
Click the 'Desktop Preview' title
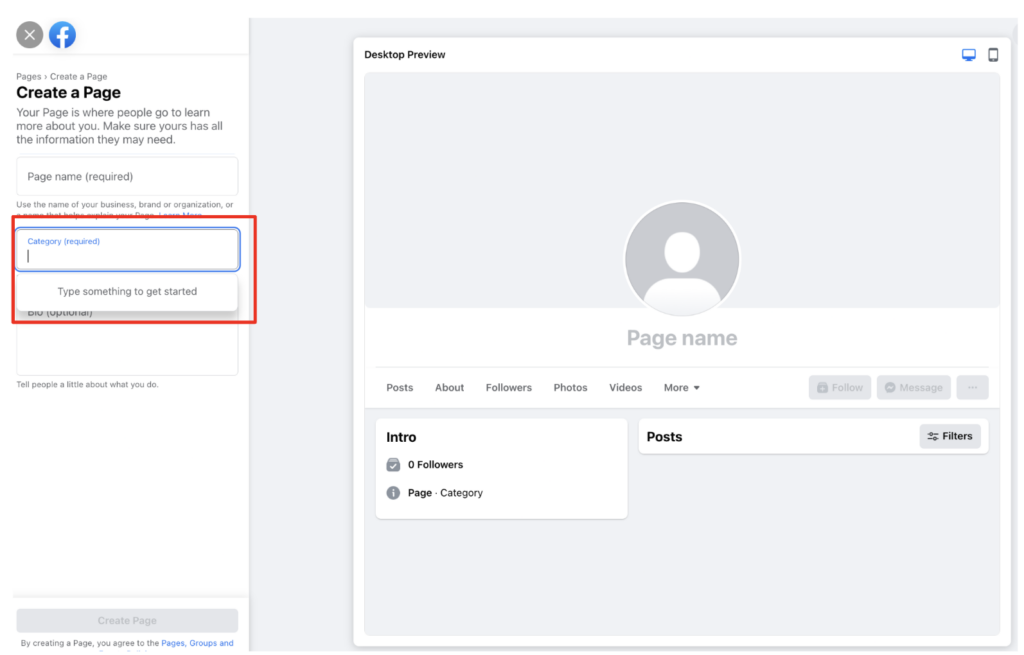(x=405, y=55)
